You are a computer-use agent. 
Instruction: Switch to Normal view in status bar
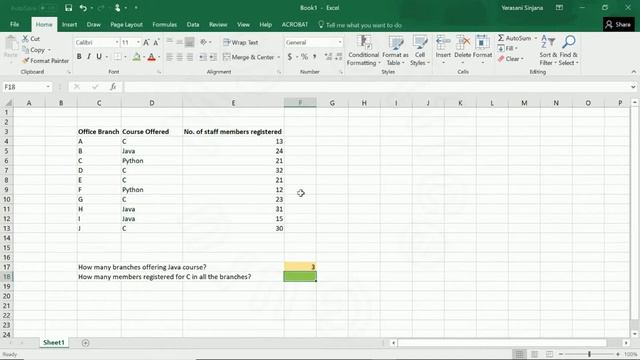click(519, 354)
